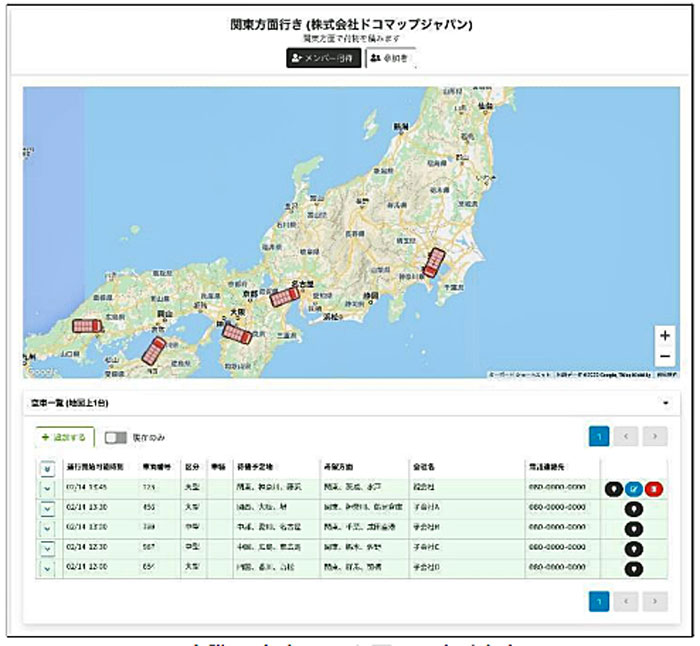Screen dimensions: 700x646
Task: Edit the 02/14 15:45 entry with blue icon
Action: 634,489
